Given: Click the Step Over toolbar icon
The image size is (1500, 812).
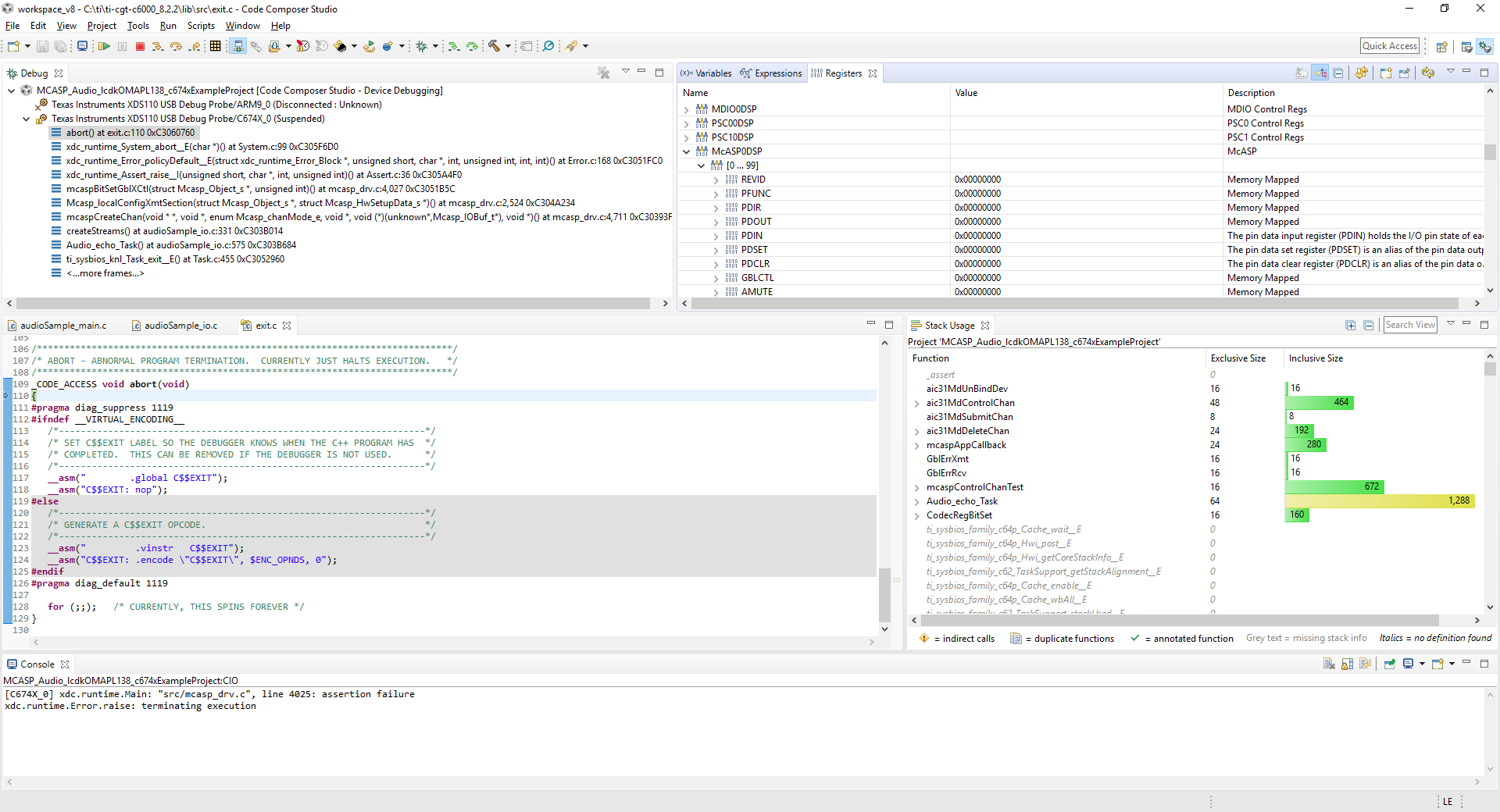Looking at the screenshot, I should click(176, 47).
